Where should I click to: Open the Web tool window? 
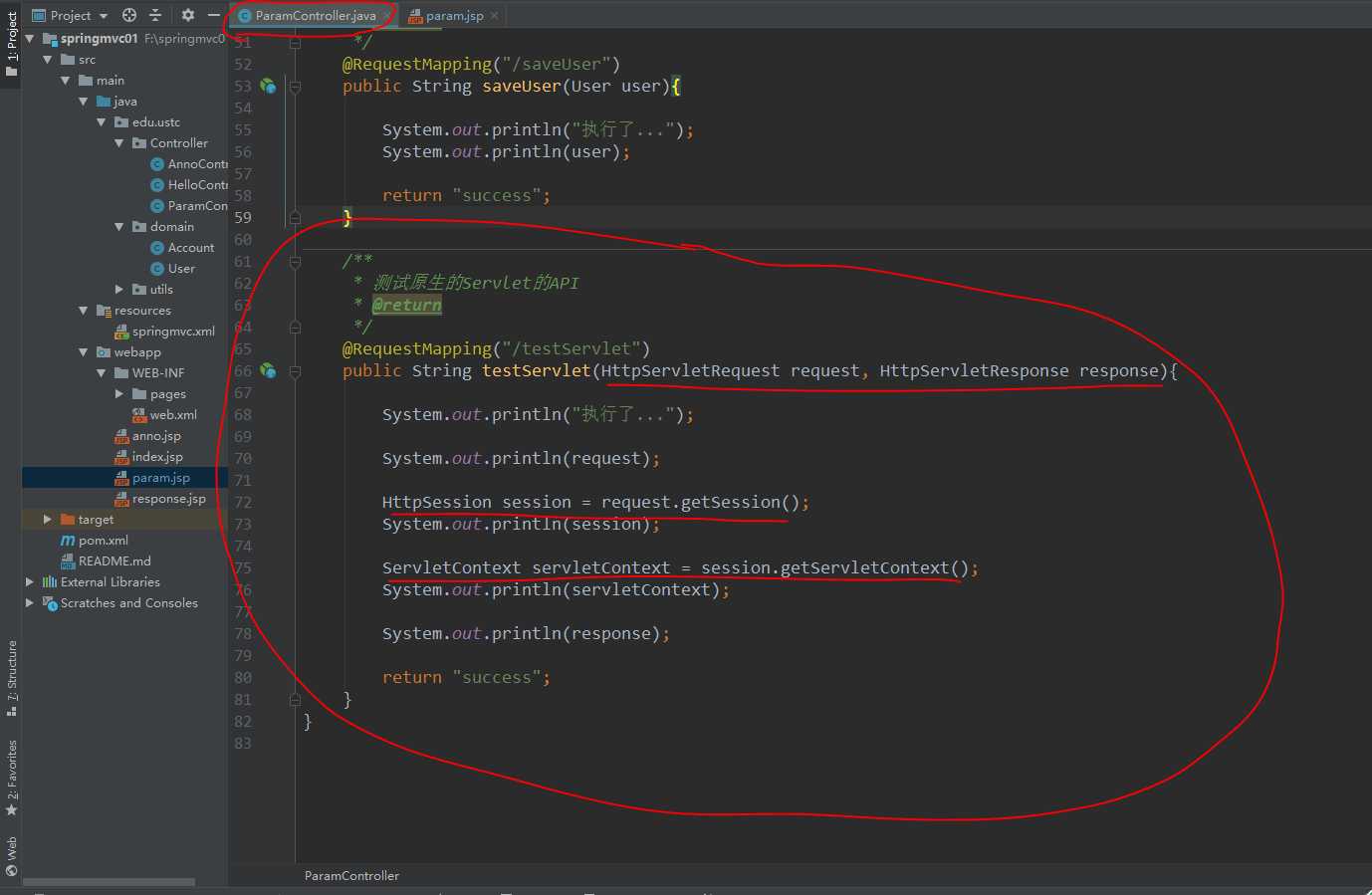(x=11, y=856)
